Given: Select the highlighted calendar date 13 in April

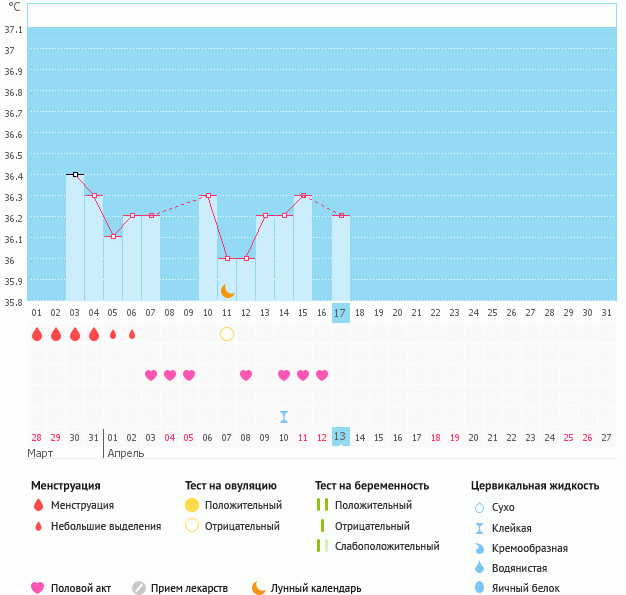Looking at the screenshot, I should click(340, 437).
